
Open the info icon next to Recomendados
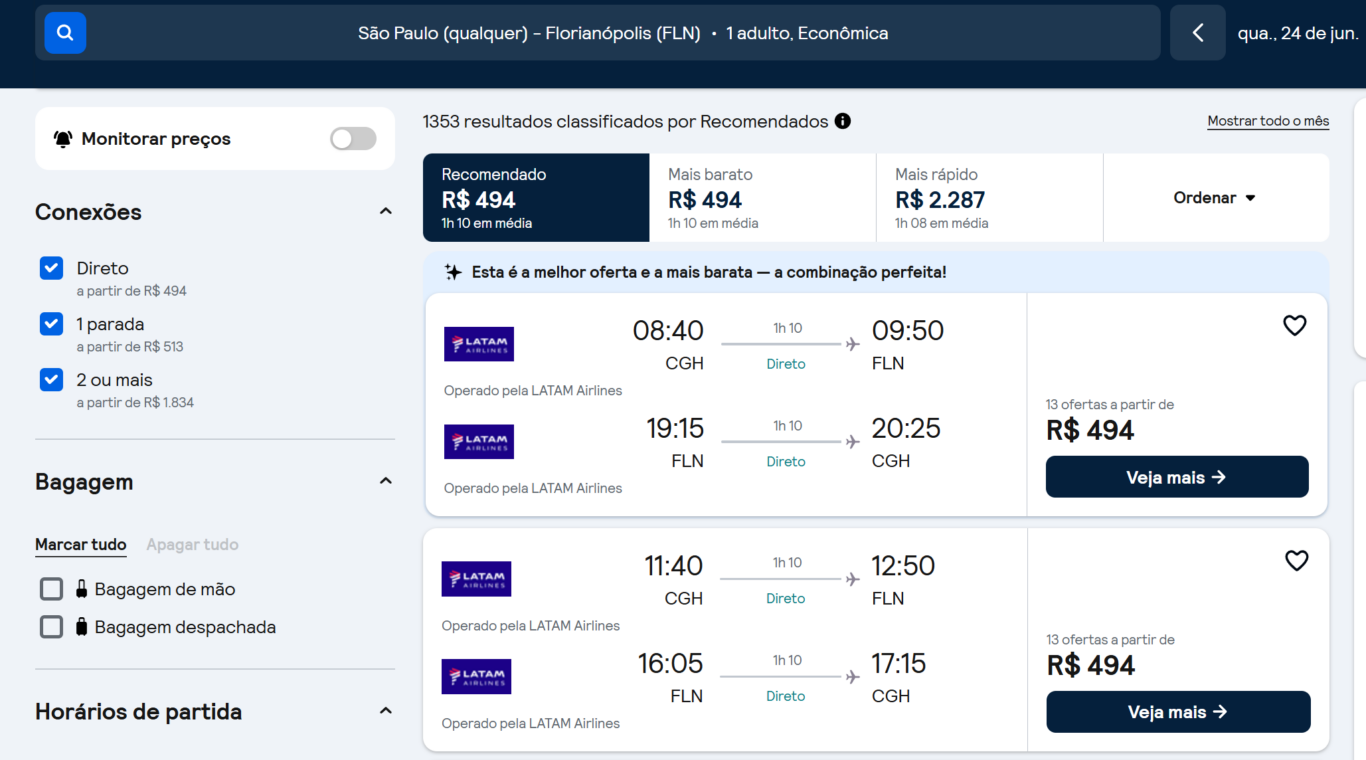[843, 121]
